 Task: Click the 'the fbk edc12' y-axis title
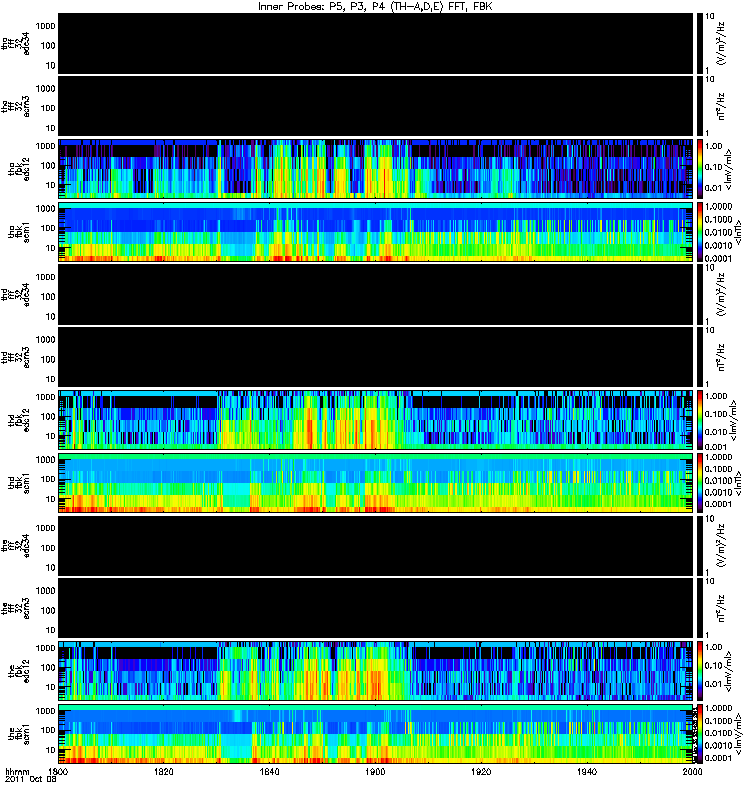pos(18,671)
